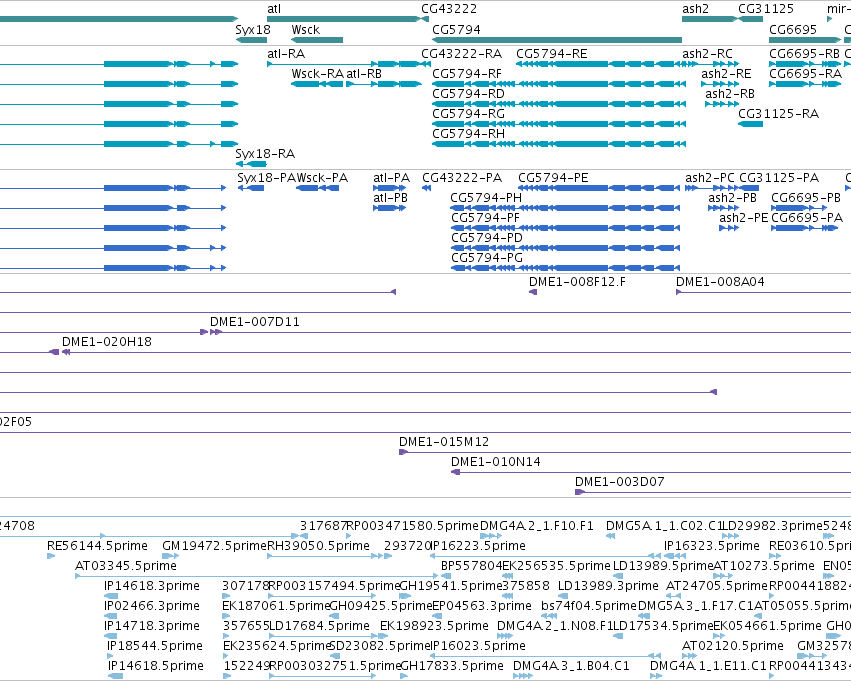851x681 pixels.
Task: Select transcript ash2-RC
Action: tap(708, 54)
